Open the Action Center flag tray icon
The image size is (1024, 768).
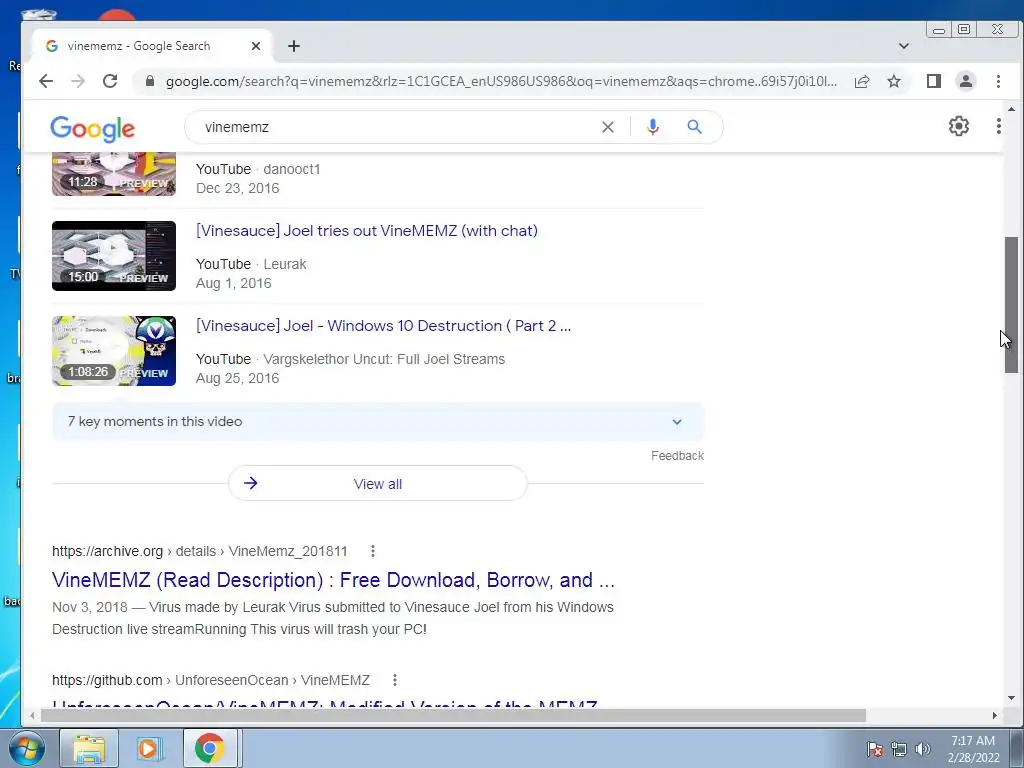click(875, 749)
